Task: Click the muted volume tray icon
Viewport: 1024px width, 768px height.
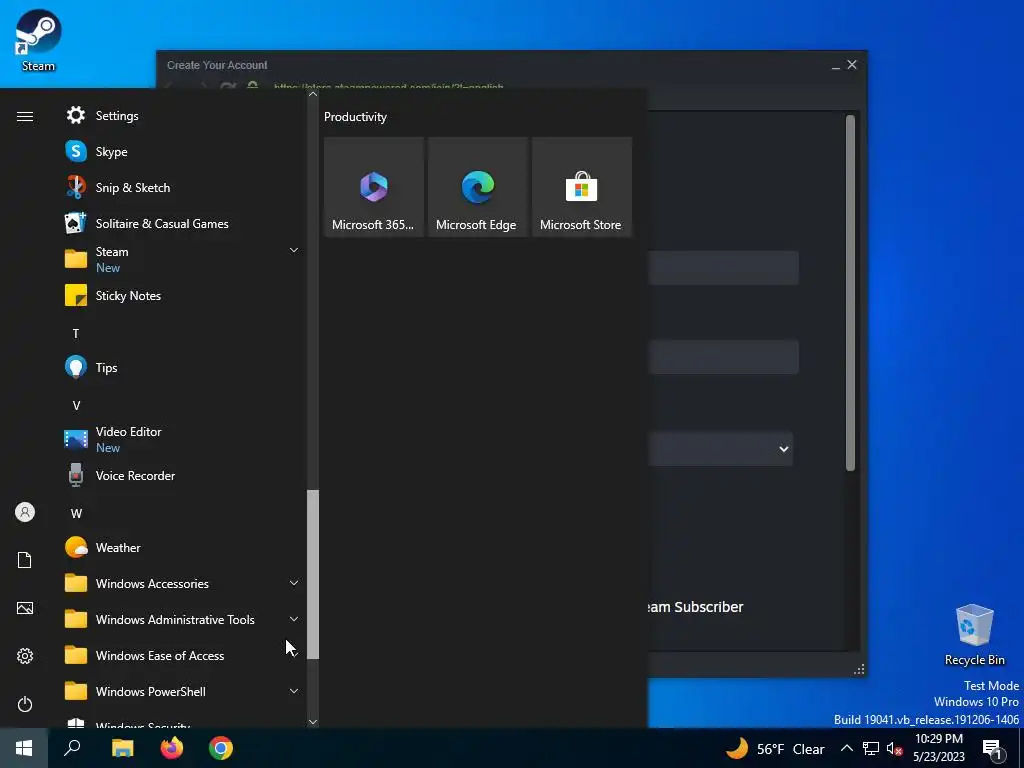Action: coord(894,748)
